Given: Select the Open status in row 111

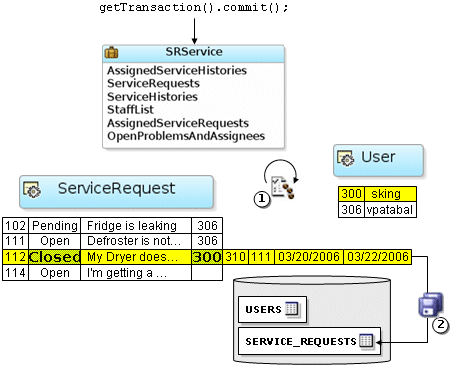Looking at the screenshot, I should [x=55, y=241].
